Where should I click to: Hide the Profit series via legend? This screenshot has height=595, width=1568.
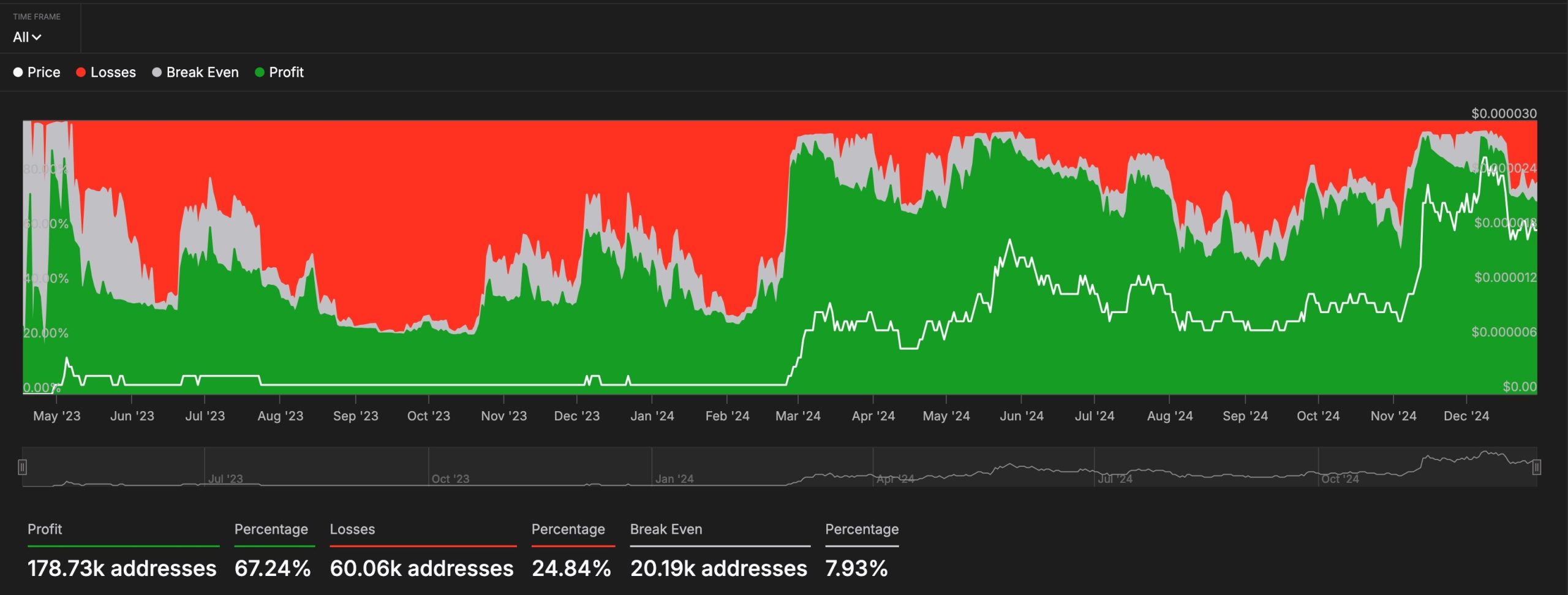point(279,72)
